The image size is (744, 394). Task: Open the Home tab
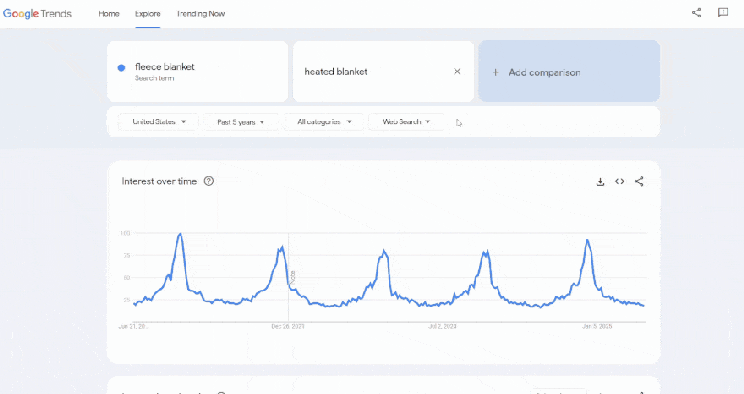[x=109, y=14]
